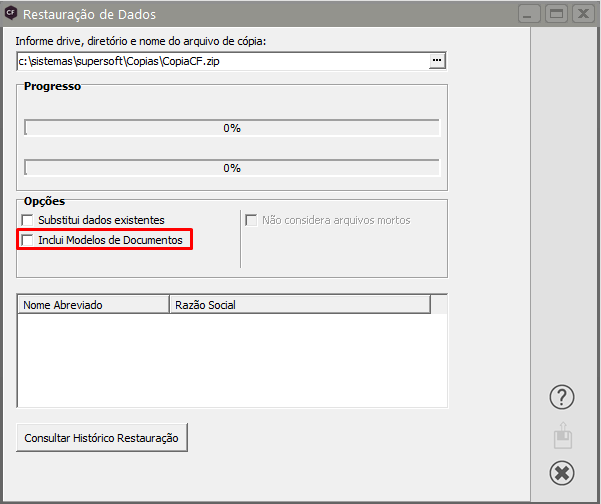The width and height of the screenshot is (601, 504).
Task: Open file browser with the ellipsis button
Action: 436,61
